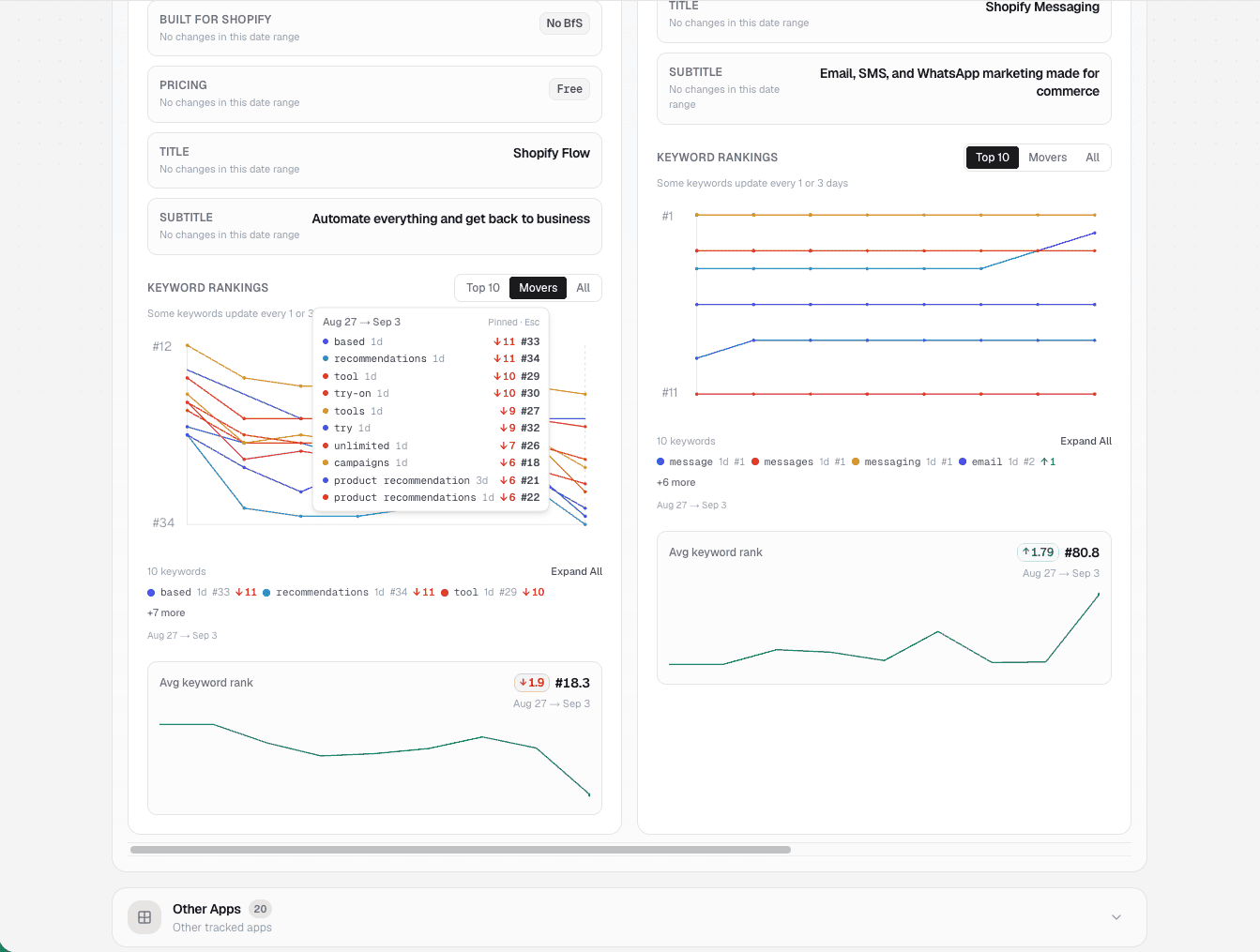Click the Other Apps count badge 20
This screenshot has height=952, width=1260.
tap(261, 909)
